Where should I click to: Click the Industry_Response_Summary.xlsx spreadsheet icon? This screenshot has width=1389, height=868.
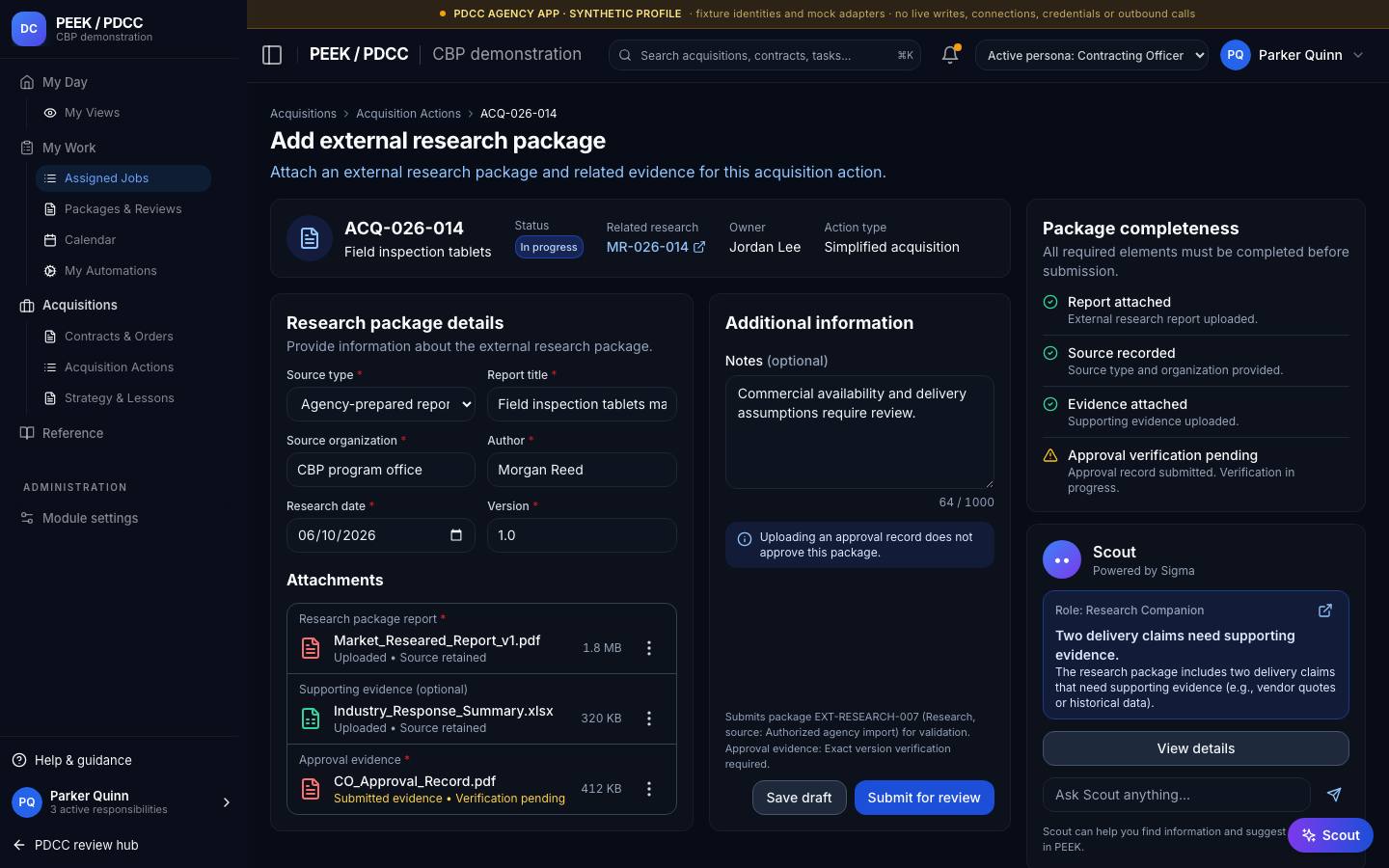tap(311, 719)
